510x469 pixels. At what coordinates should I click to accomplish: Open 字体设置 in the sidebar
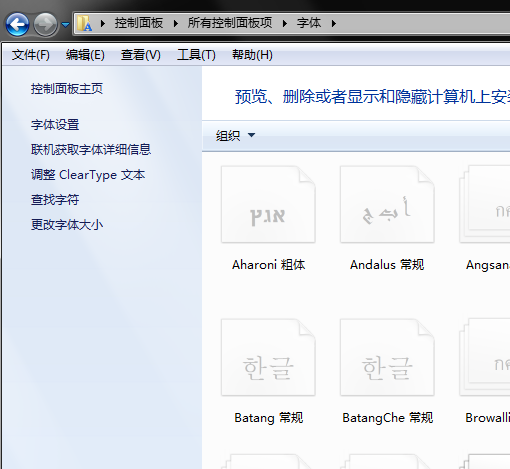(55, 125)
